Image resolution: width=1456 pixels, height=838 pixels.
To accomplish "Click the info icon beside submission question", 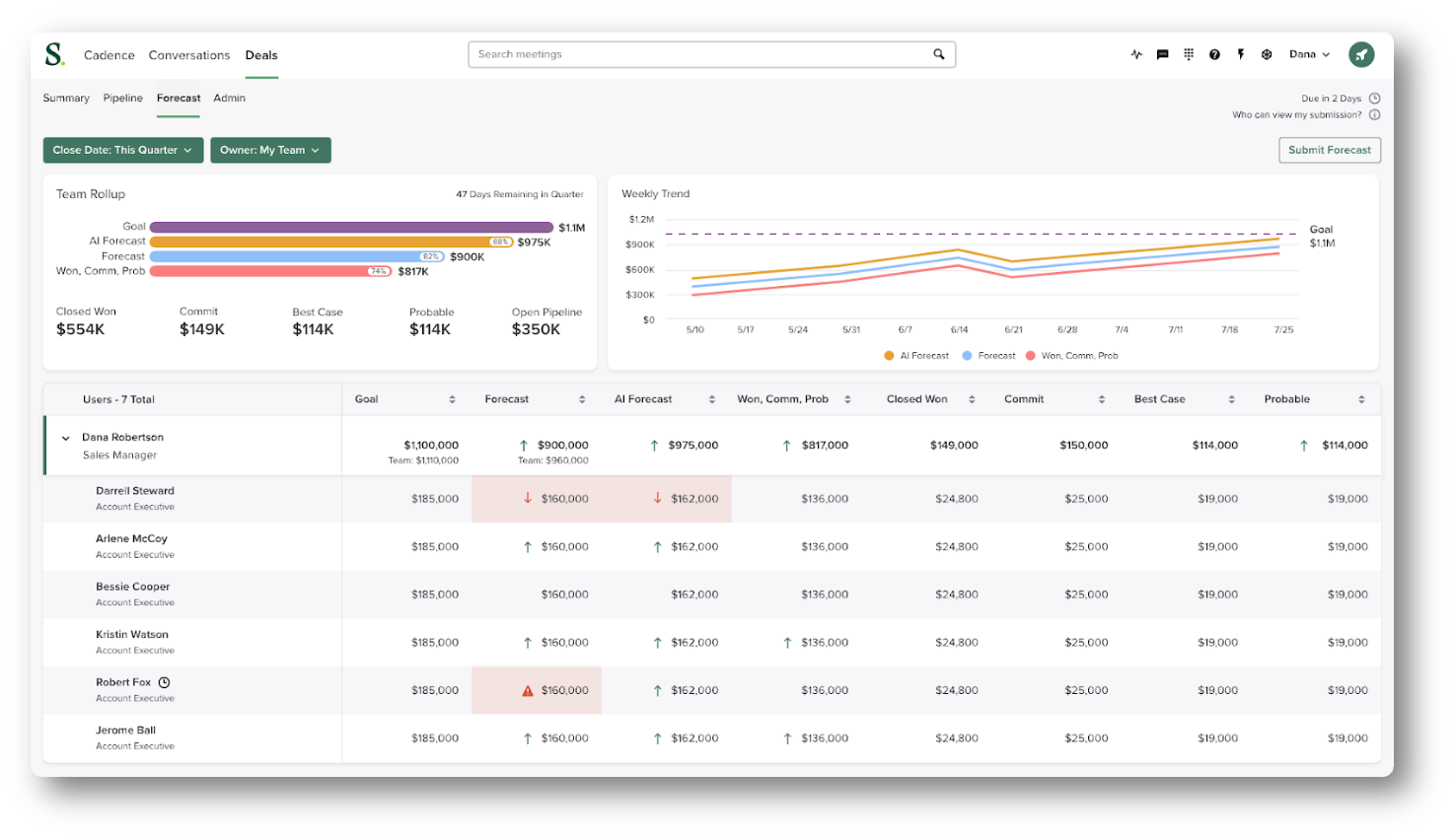I will click(1374, 114).
